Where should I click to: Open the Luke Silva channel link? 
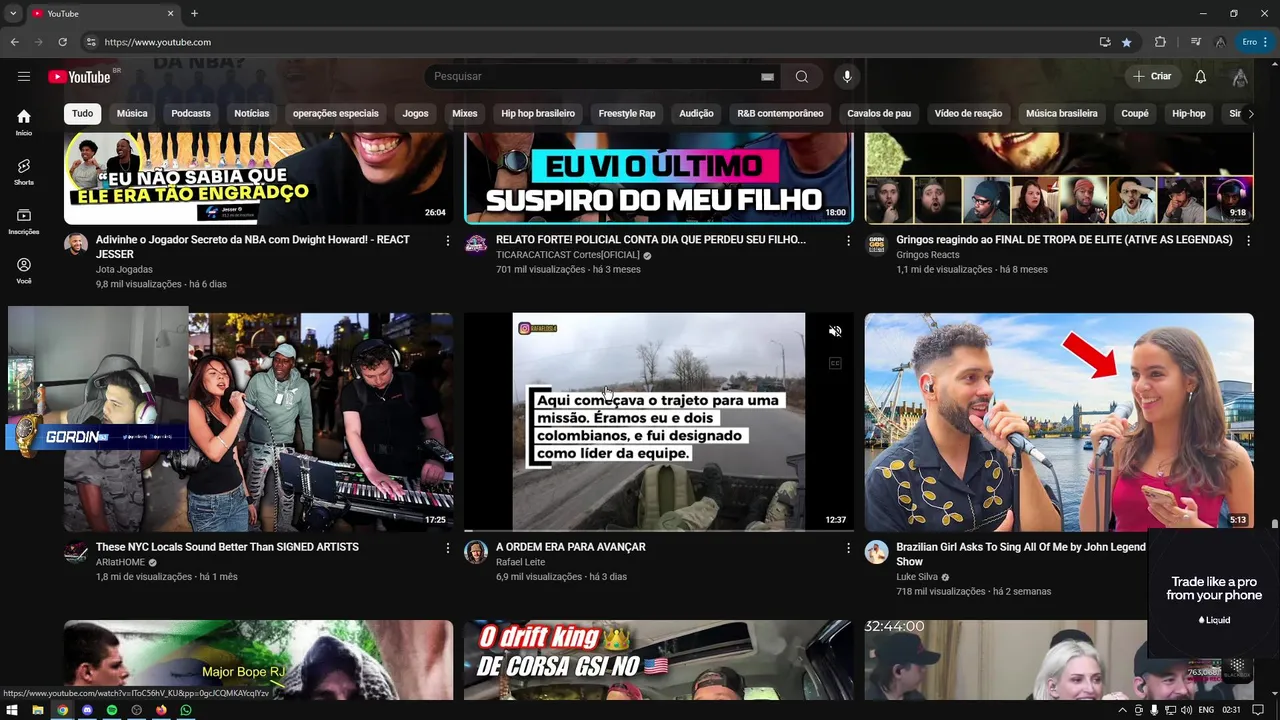(917, 577)
